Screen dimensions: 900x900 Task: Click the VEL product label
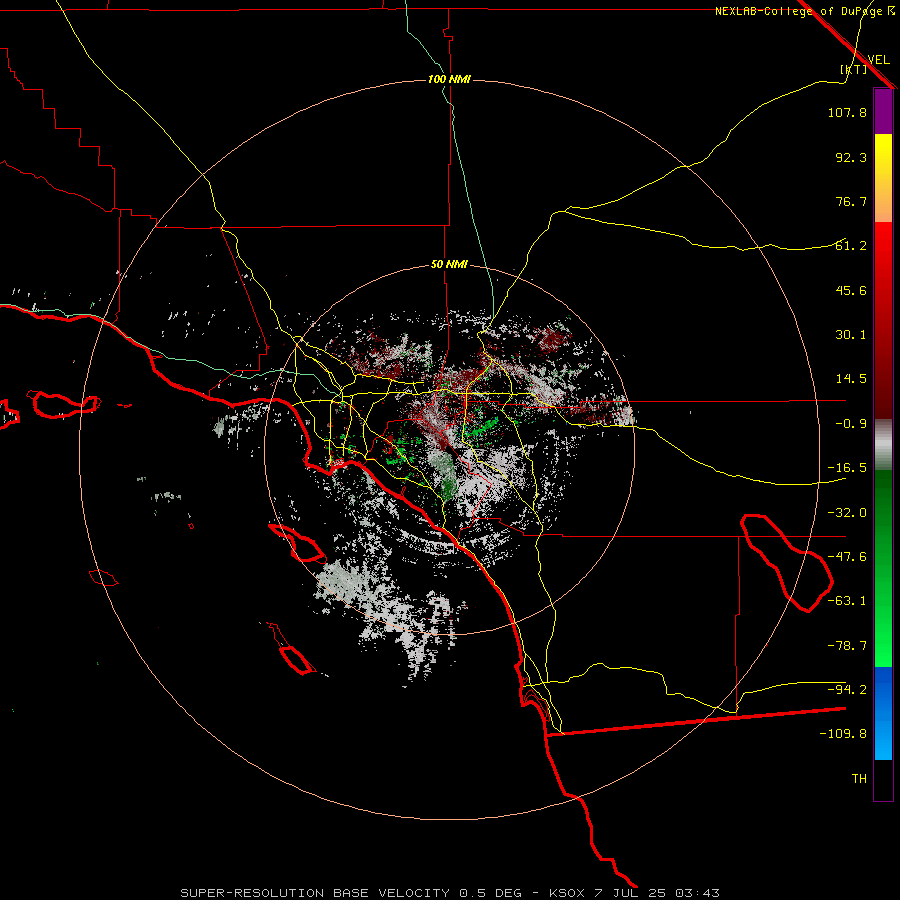(x=878, y=60)
